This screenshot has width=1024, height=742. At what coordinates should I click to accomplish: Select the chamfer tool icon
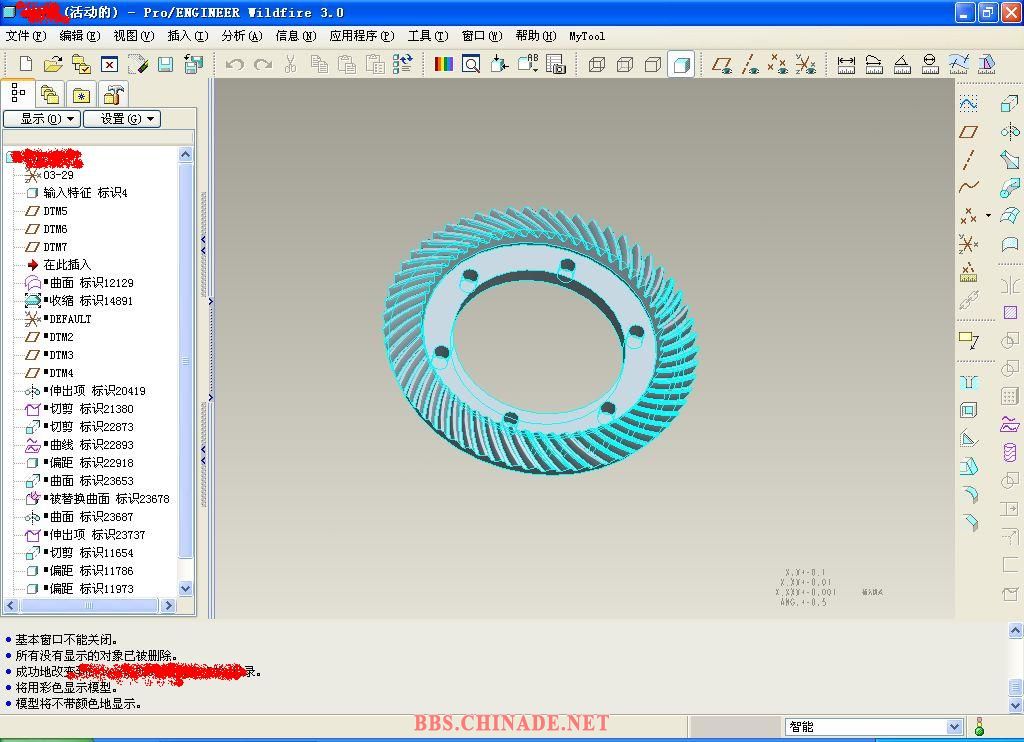970,523
